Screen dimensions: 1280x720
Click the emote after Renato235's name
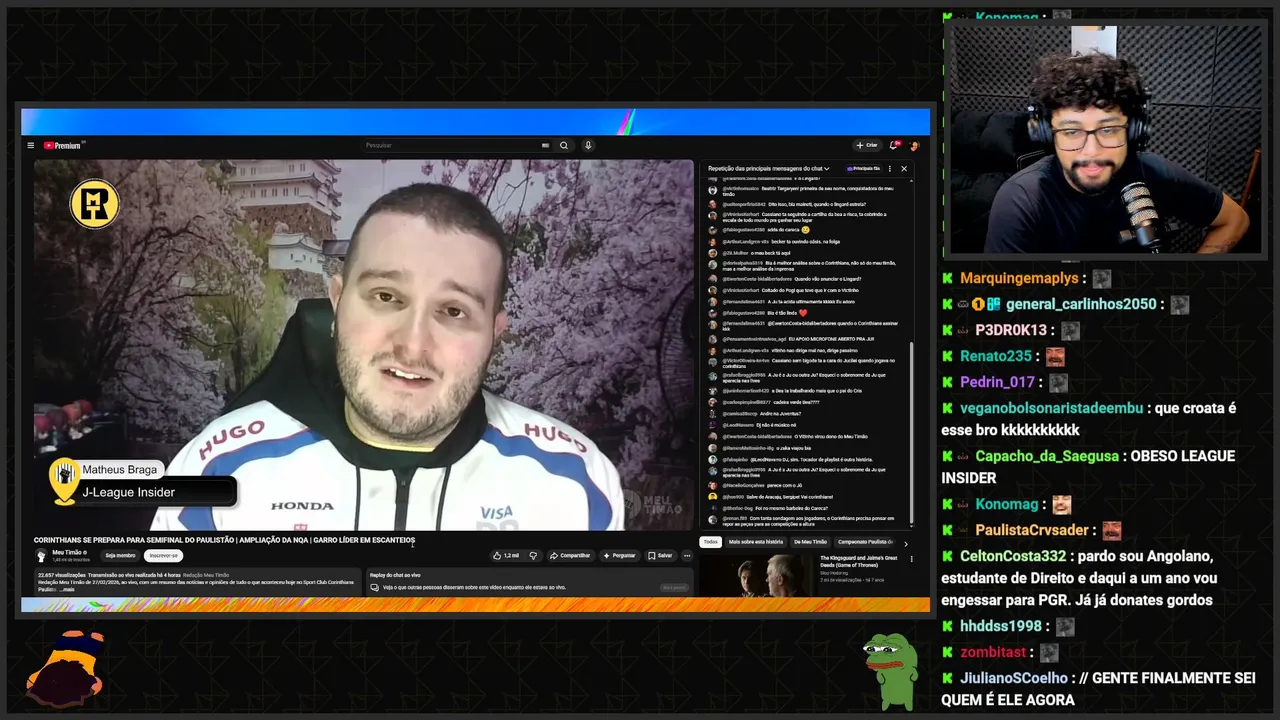[1055, 356]
